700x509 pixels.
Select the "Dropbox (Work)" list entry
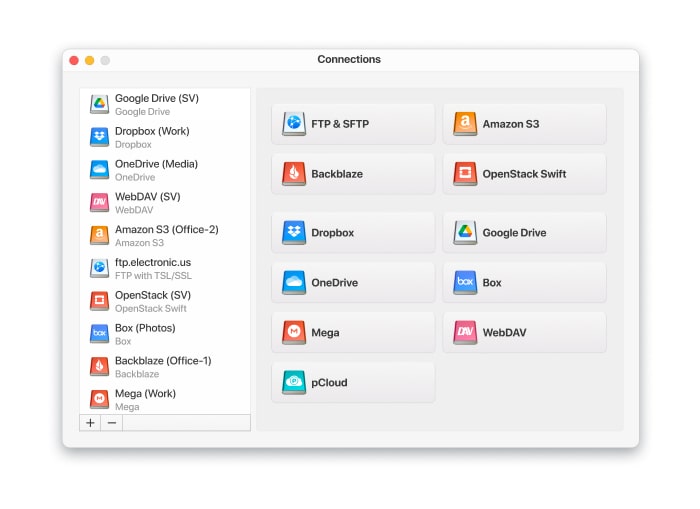(165, 137)
